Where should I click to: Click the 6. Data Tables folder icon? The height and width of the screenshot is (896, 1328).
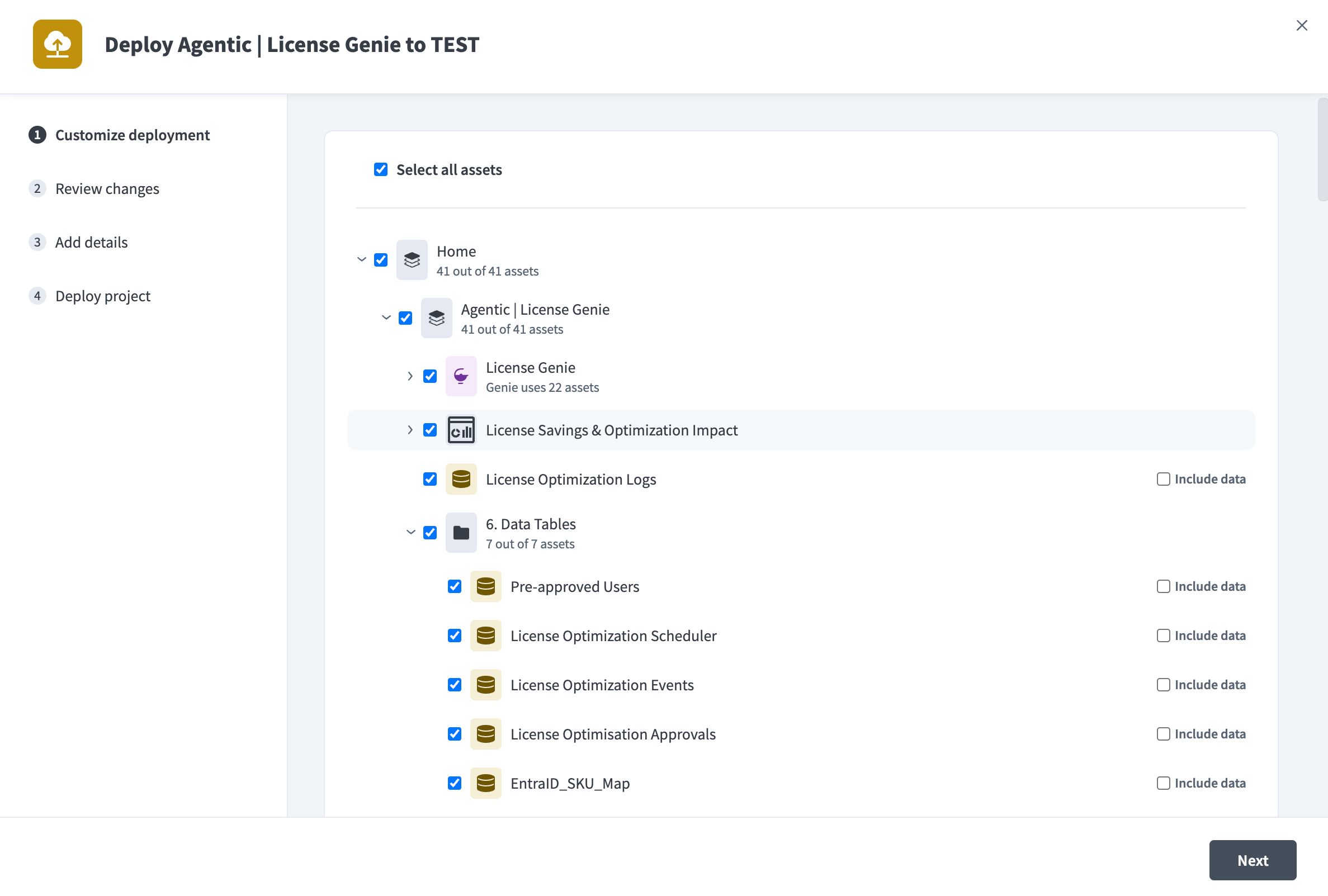pos(461,533)
